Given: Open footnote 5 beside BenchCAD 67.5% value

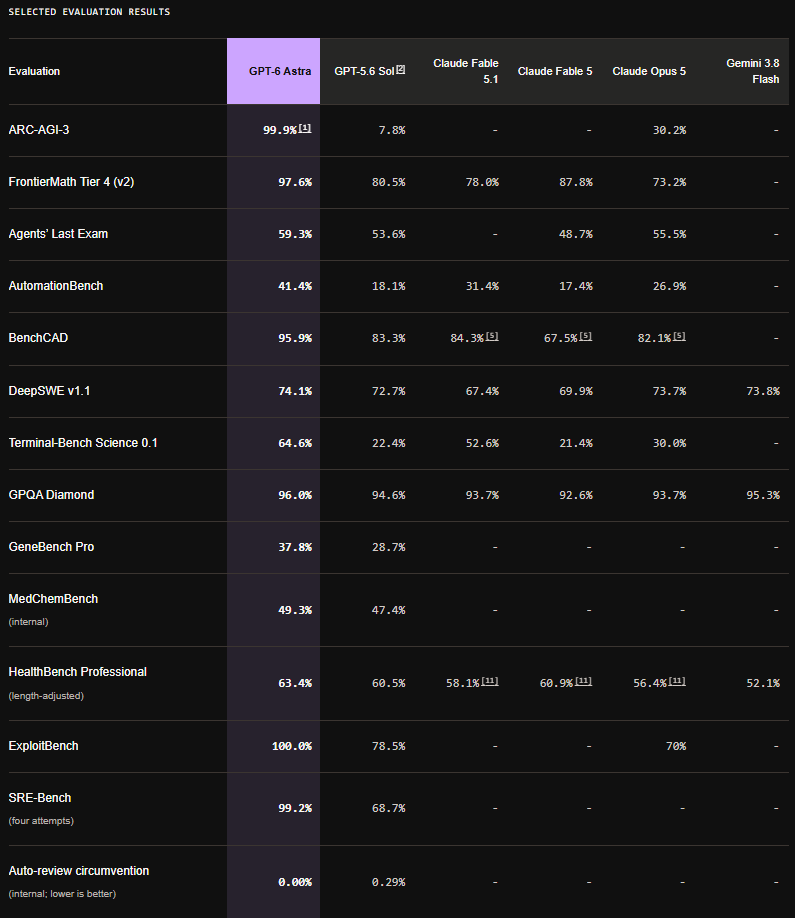Looking at the screenshot, I should pyautogui.click(x=585, y=336).
